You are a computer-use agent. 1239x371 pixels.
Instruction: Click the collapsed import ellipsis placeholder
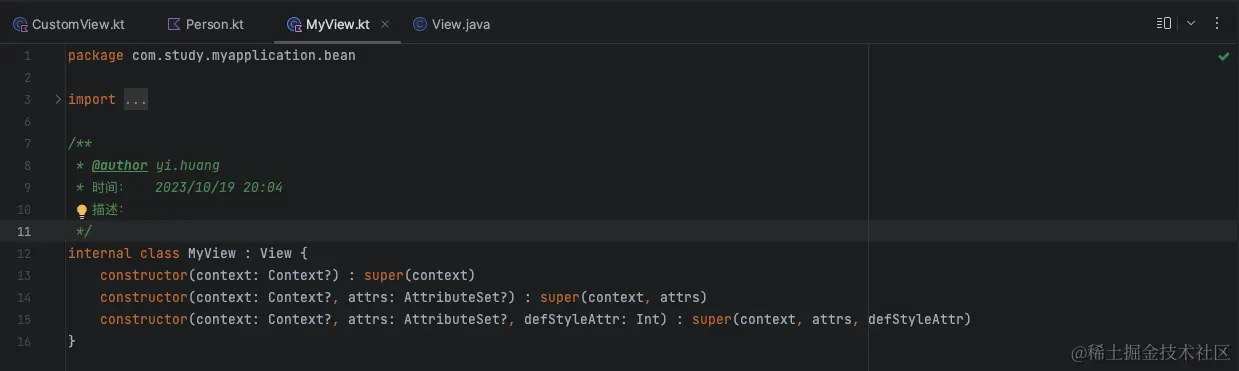click(x=136, y=100)
